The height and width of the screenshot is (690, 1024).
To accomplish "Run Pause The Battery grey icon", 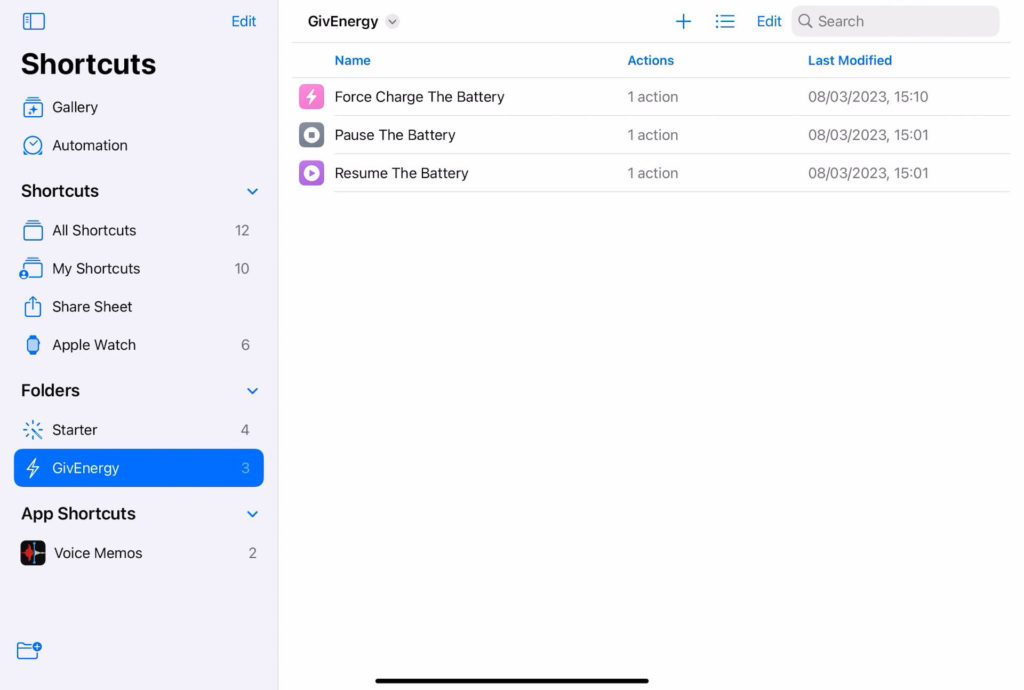I will pos(312,135).
